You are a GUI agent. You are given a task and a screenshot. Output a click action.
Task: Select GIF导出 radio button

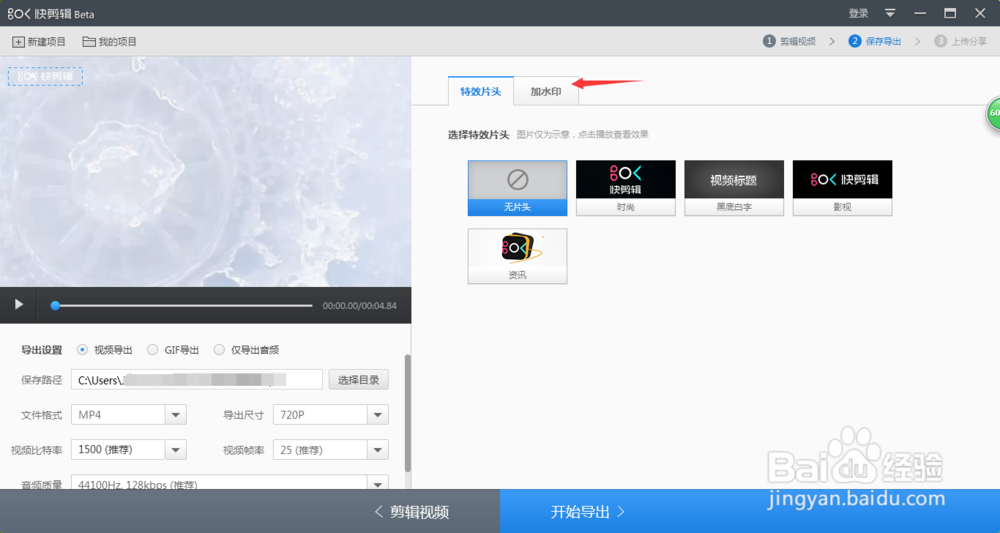(152, 349)
